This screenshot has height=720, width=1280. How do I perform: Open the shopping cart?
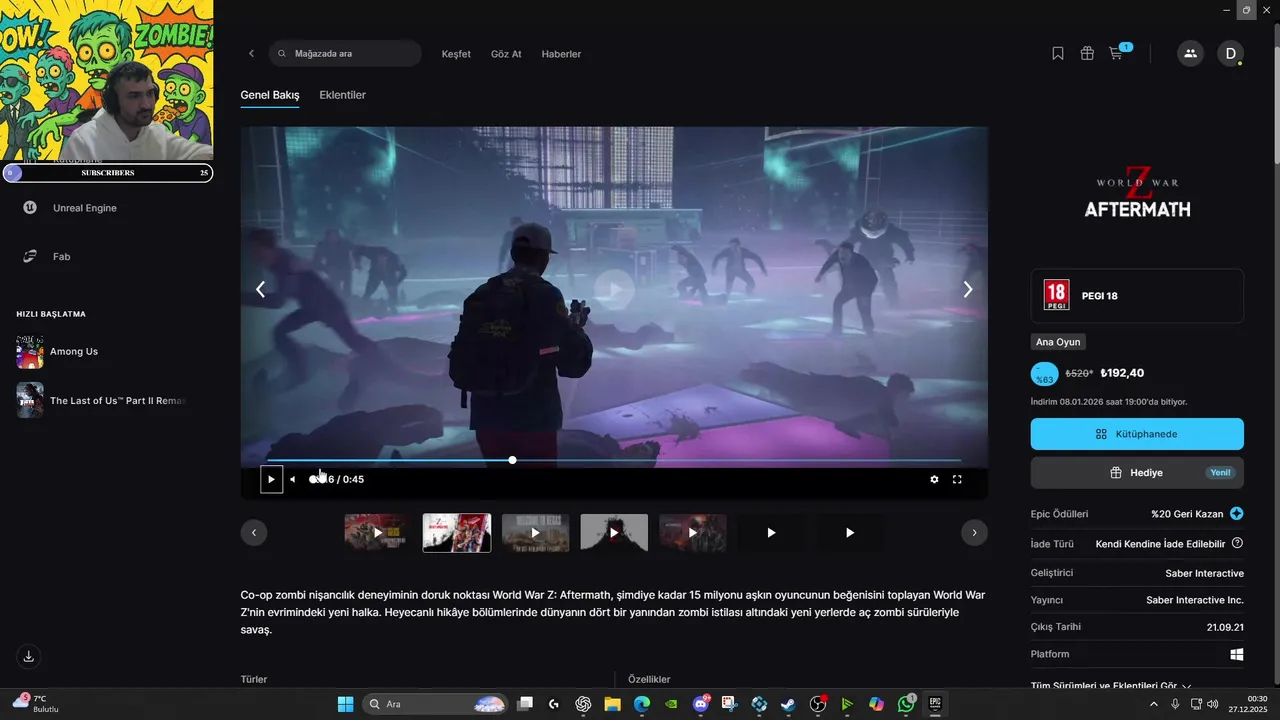click(1116, 54)
